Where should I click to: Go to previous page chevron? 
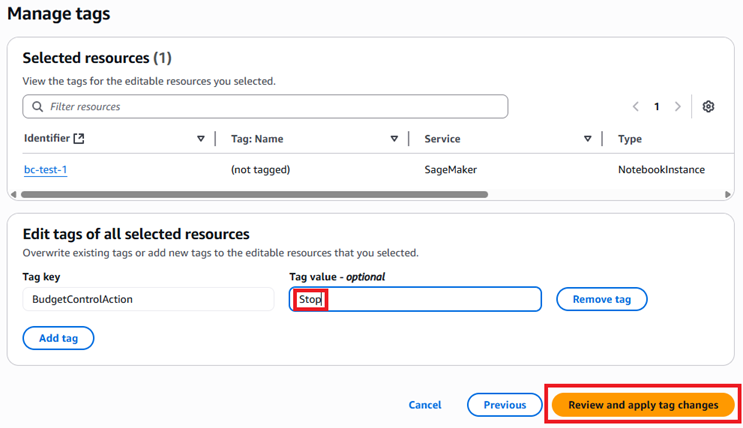coord(635,107)
